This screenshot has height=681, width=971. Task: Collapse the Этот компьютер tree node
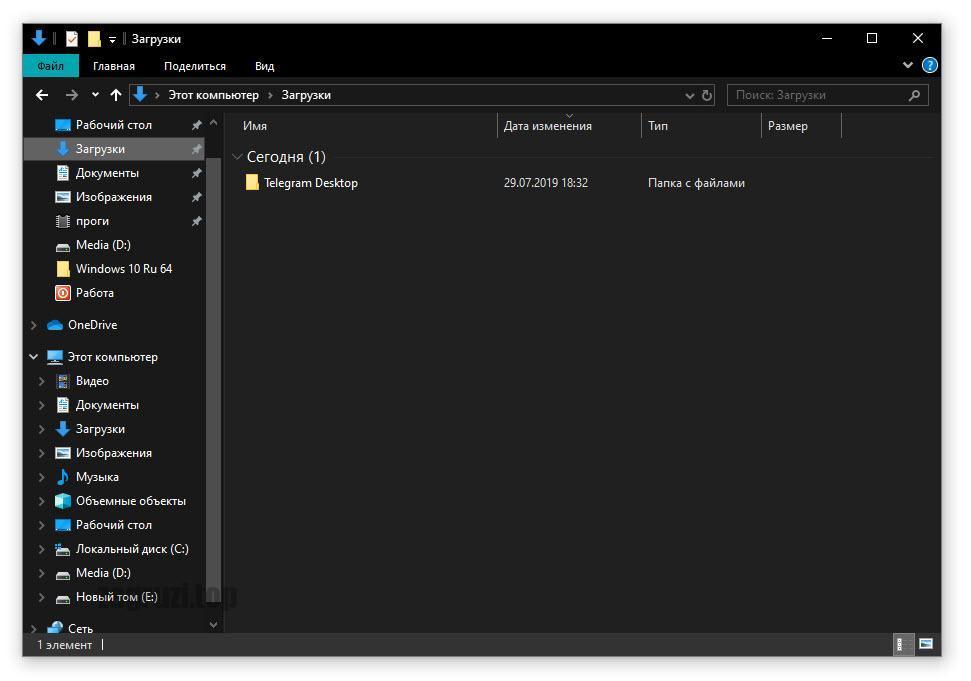click(33, 357)
